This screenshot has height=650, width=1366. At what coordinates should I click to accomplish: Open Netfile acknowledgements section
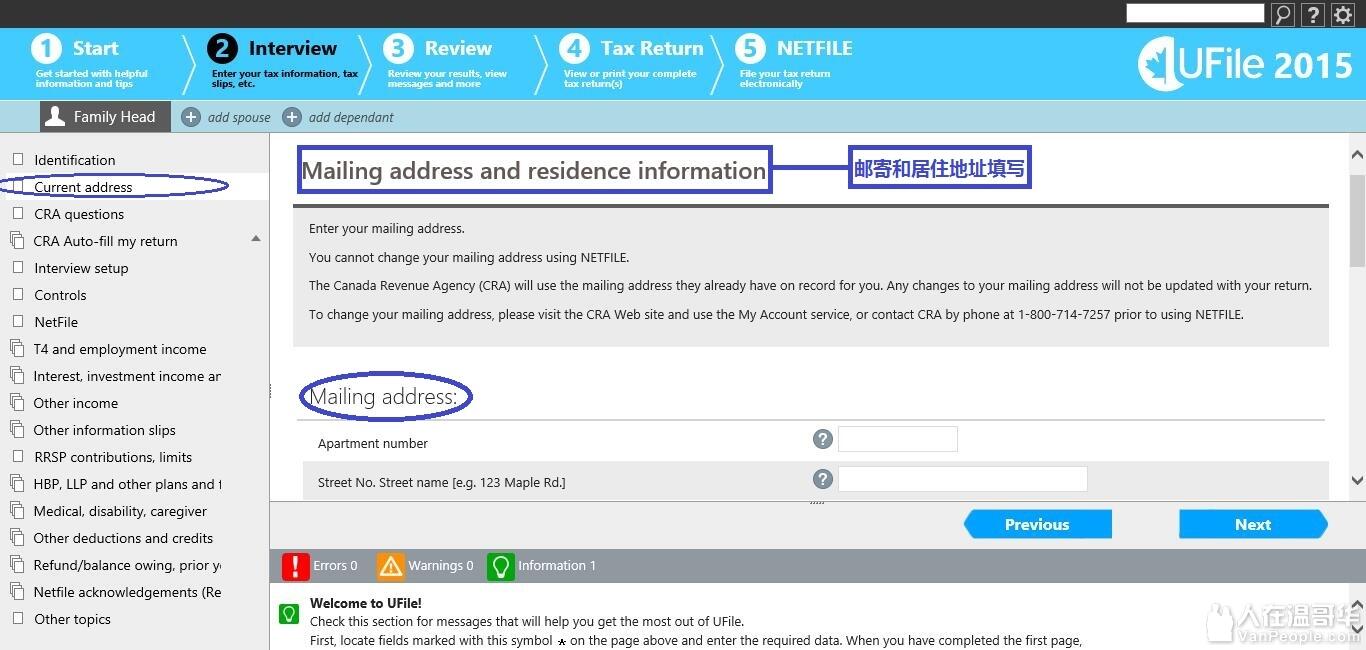(x=127, y=592)
